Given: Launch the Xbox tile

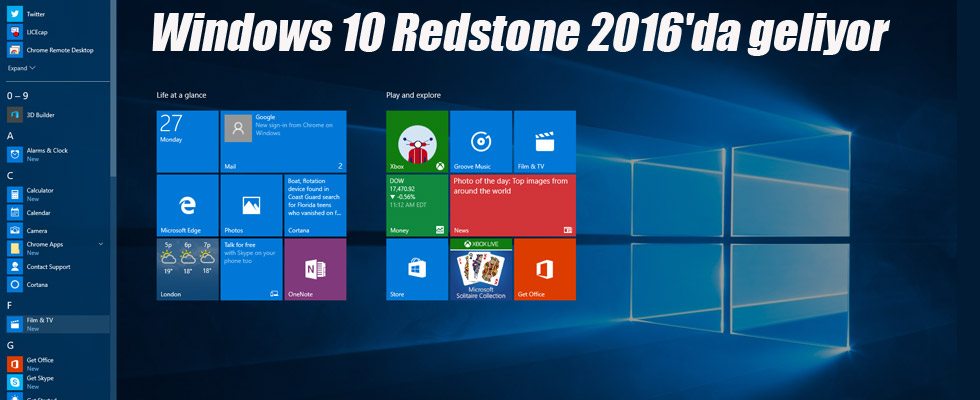Looking at the screenshot, I should [x=417, y=141].
